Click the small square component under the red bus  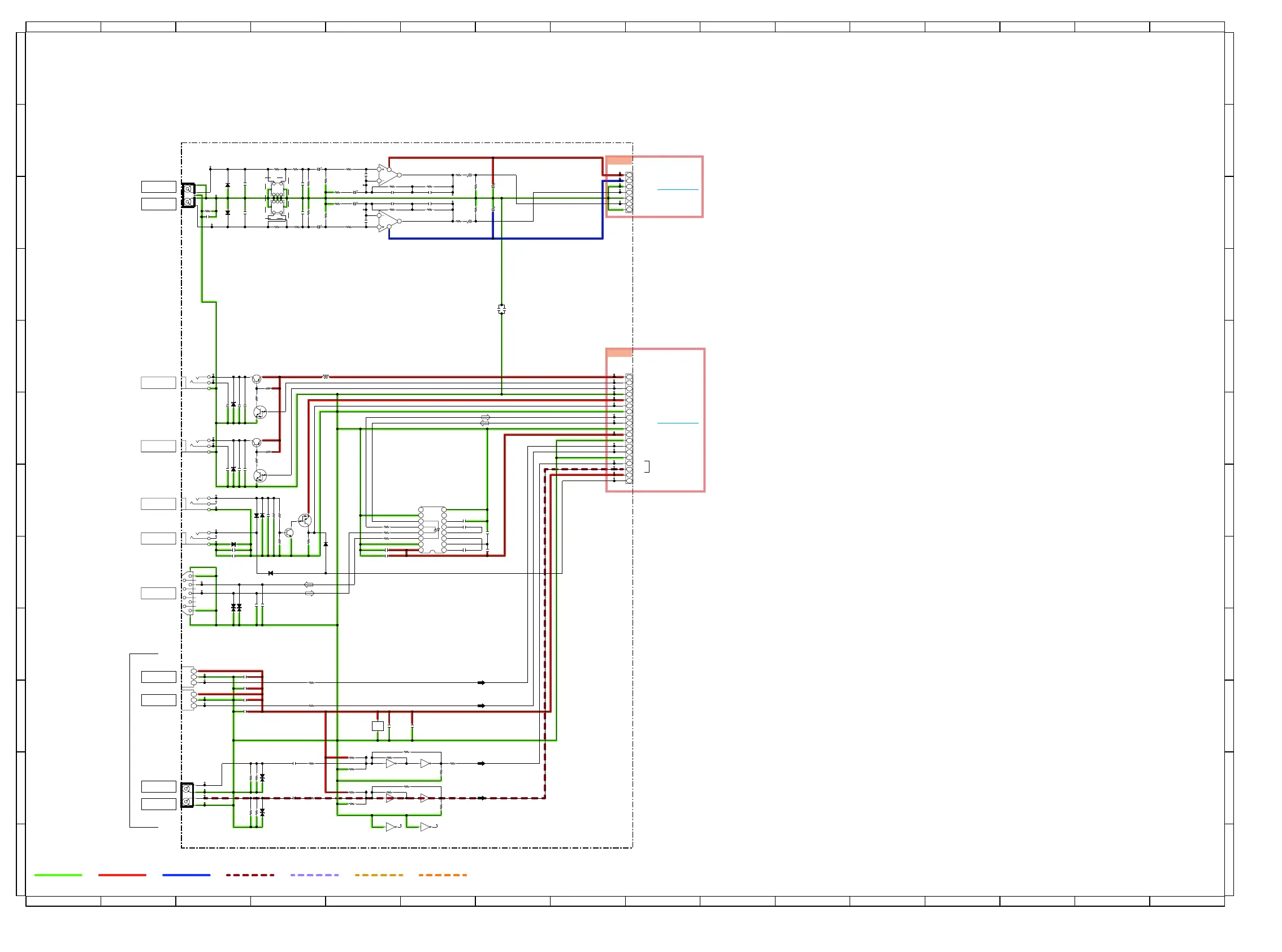[x=378, y=726]
